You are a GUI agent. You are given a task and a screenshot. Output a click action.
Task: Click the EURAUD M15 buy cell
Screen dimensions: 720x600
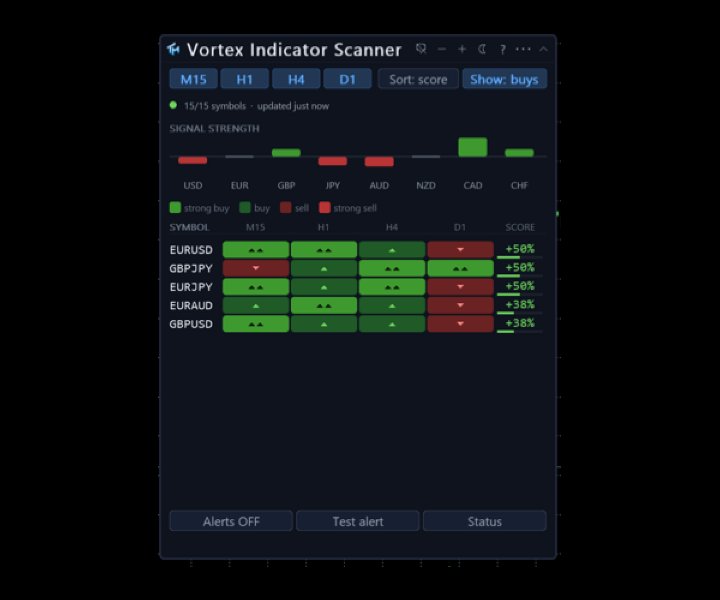point(256,305)
